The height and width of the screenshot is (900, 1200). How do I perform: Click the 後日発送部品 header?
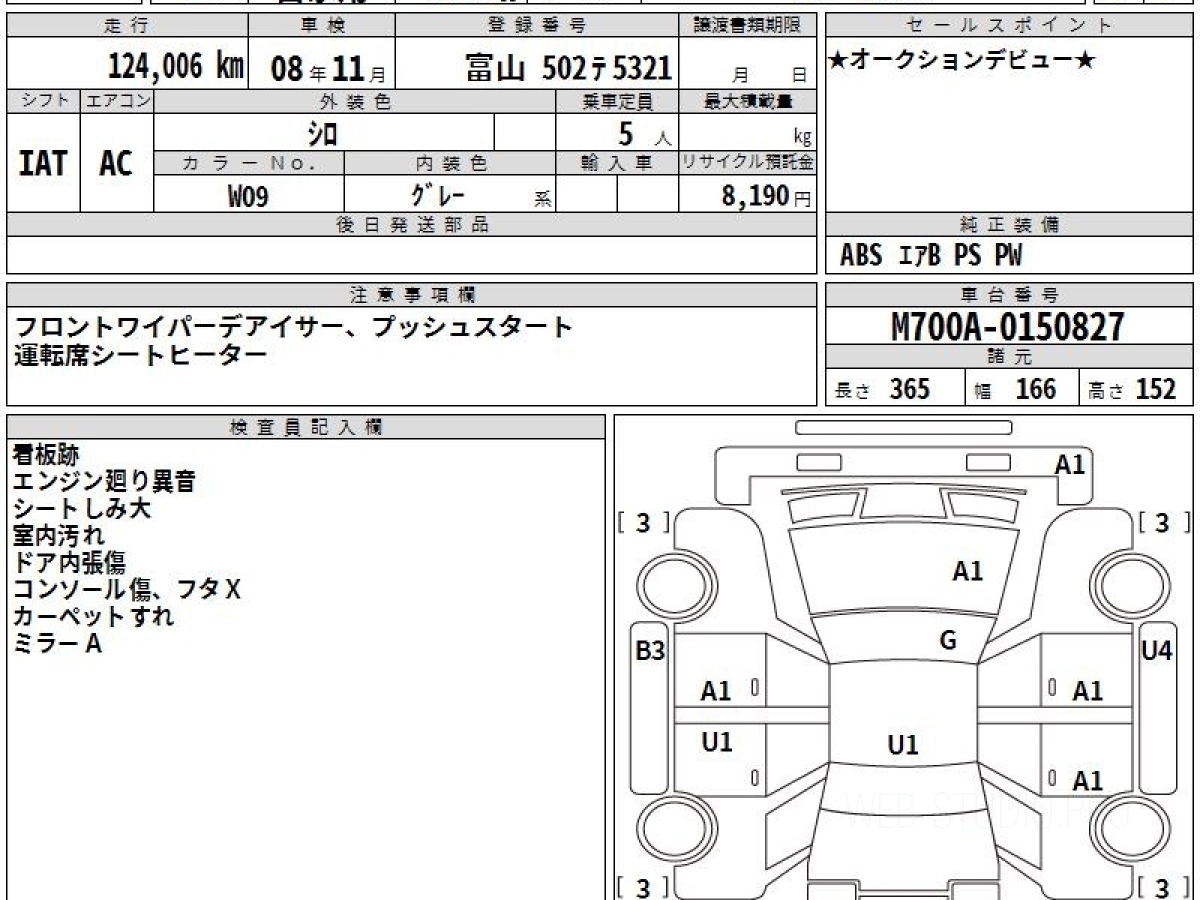411,225
